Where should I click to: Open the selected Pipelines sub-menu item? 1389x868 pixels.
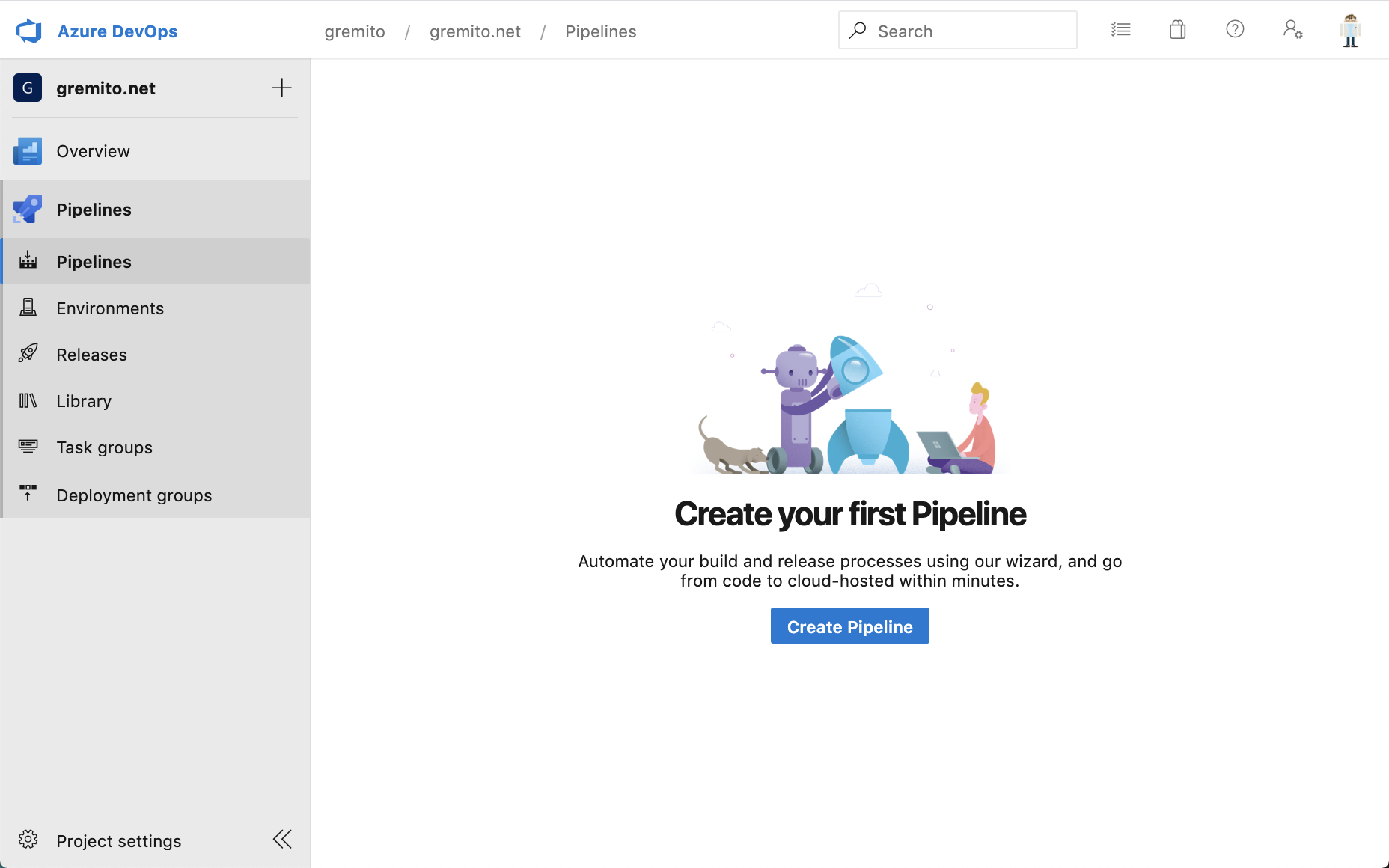[x=156, y=261]
